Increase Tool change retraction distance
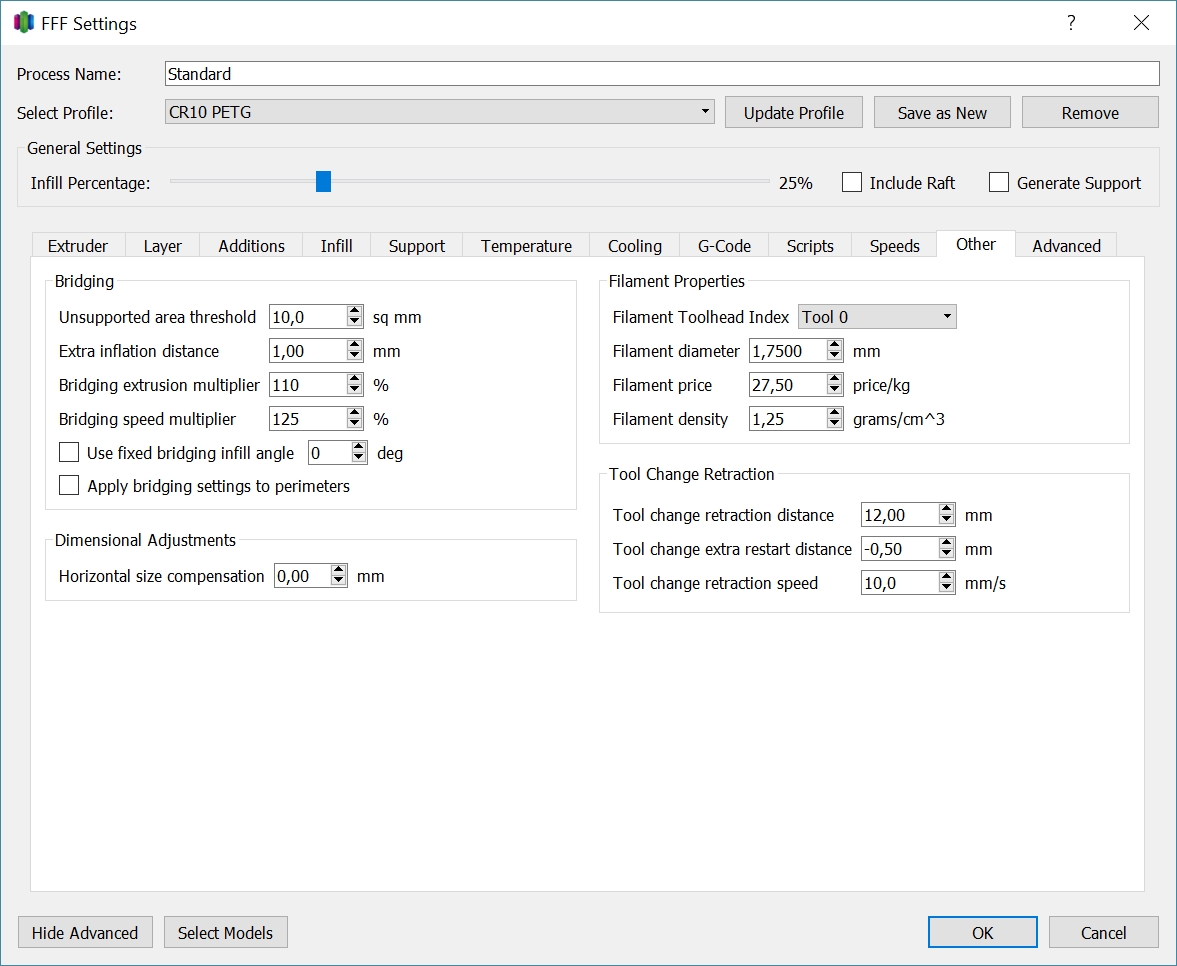1177x966 pixels. pyautogui.click(x=947, y=509)
